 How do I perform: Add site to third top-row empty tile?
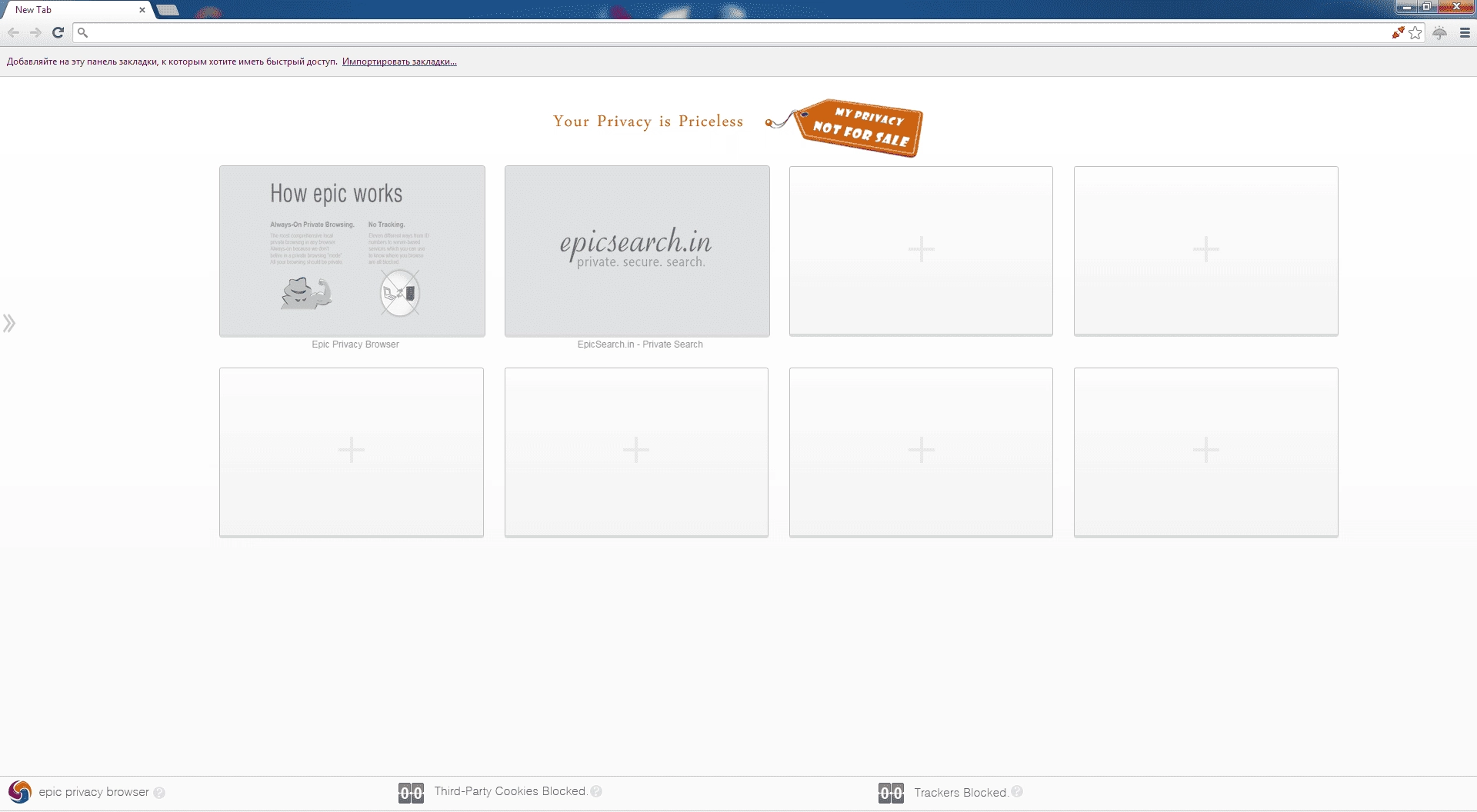point(921,251)
